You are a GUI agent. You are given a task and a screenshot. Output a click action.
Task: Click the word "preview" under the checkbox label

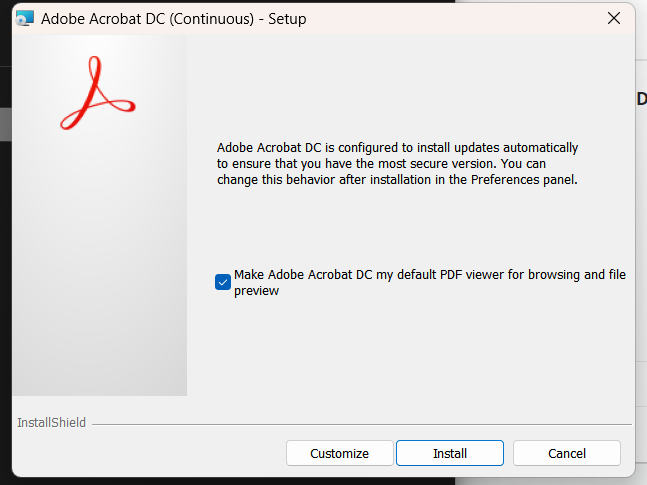[x=256, y=291]
